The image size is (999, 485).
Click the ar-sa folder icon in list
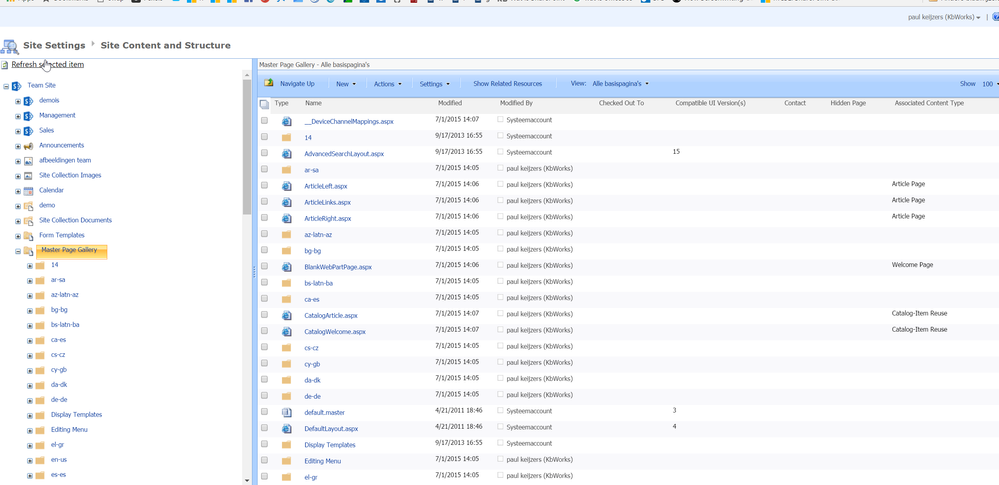click(x=287, y=170)
